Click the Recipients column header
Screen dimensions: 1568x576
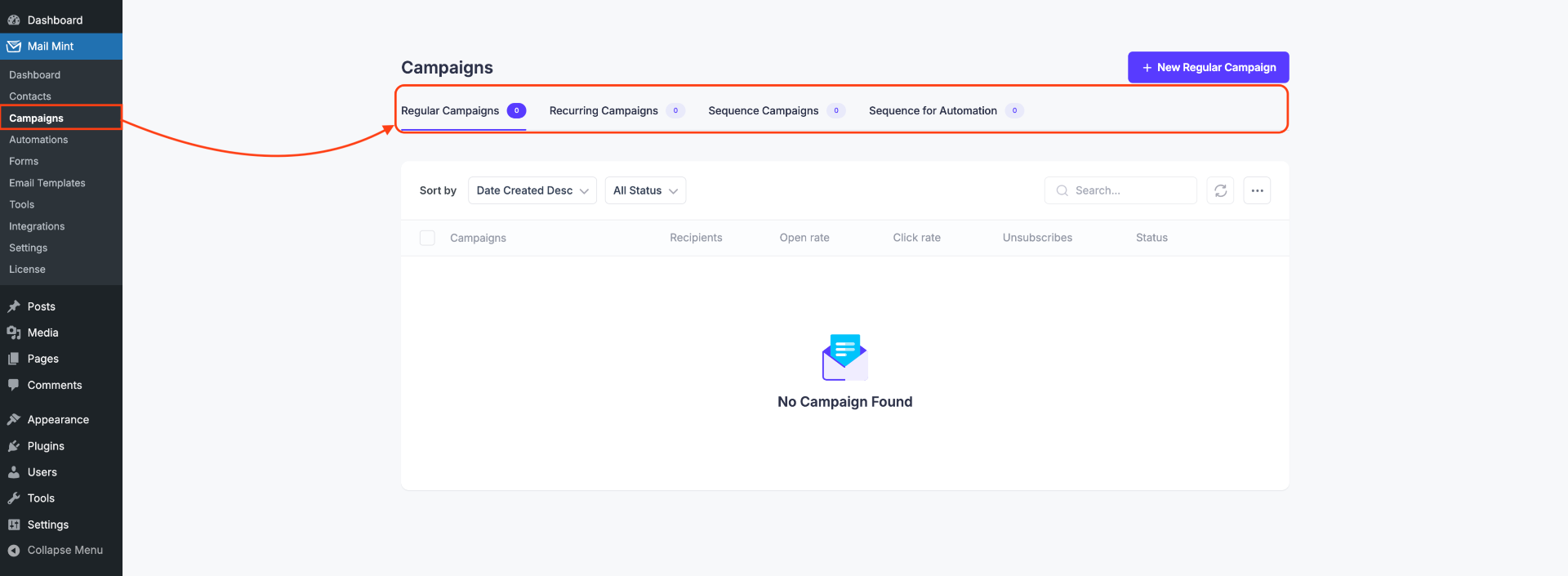(x=696, y=238)
